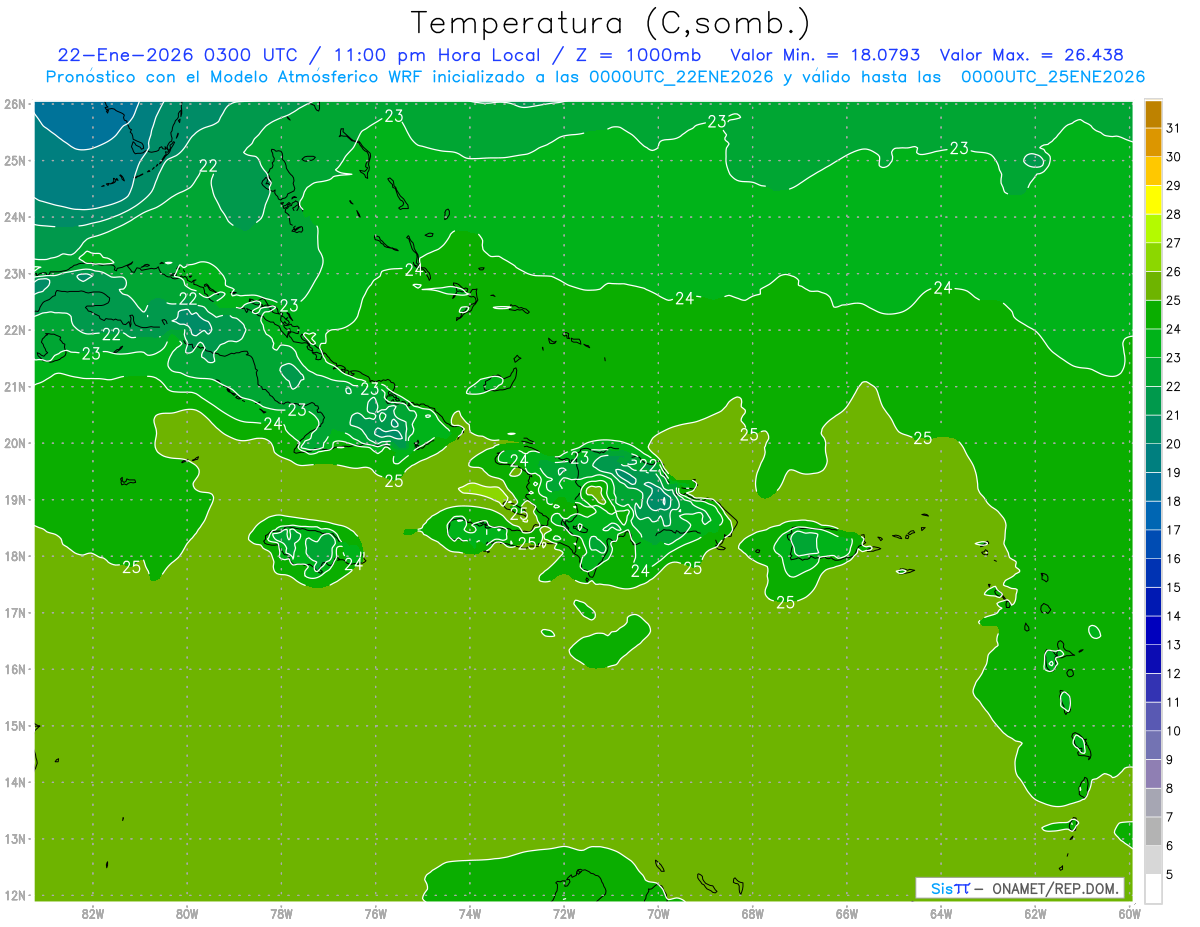Viewport: 1200px width, 927px height.
Task: Click the "66W" longitude axis label
Action: click(847, 913)
